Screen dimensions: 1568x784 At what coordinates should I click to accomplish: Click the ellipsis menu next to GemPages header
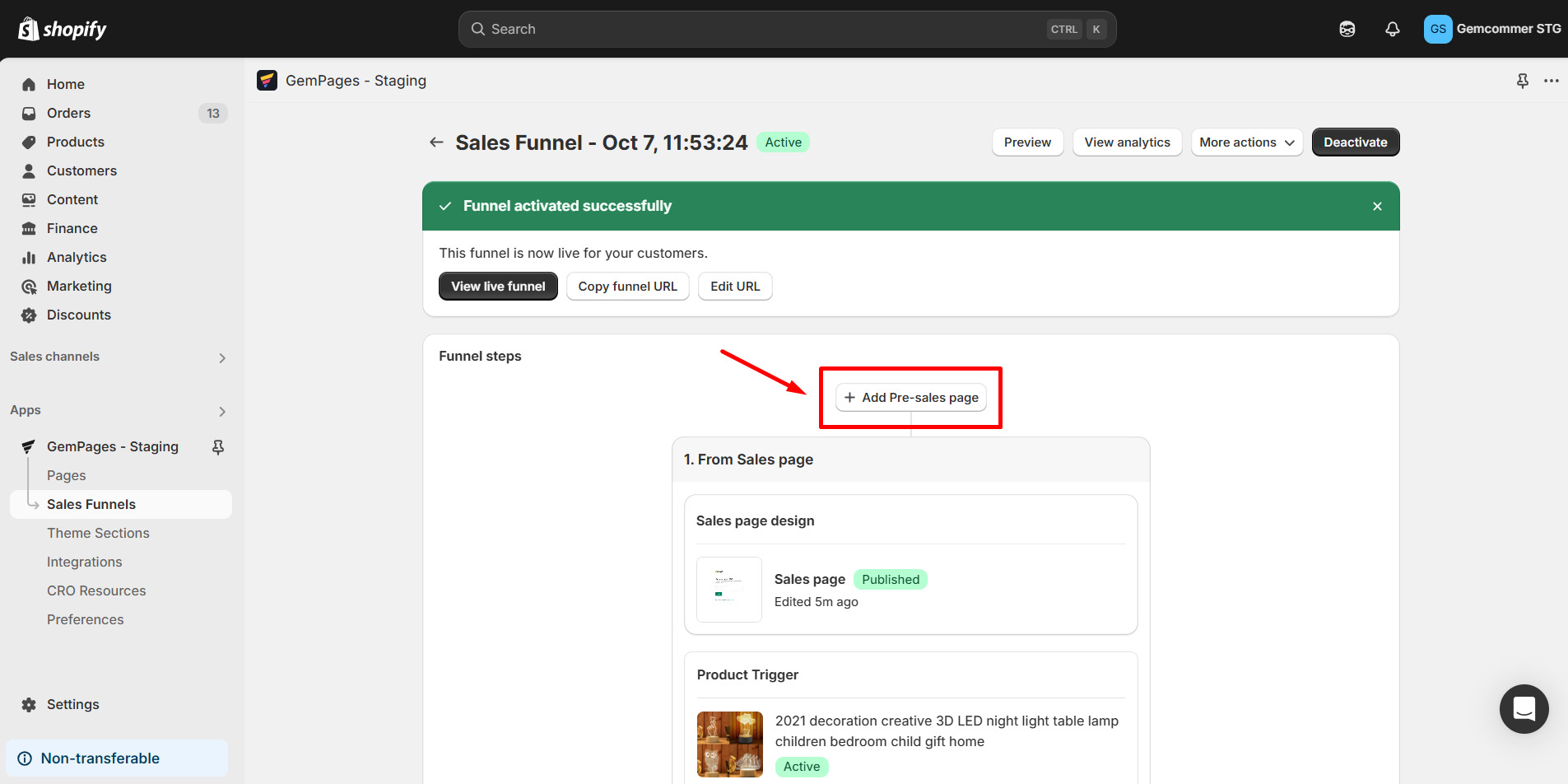[1552, 80]
